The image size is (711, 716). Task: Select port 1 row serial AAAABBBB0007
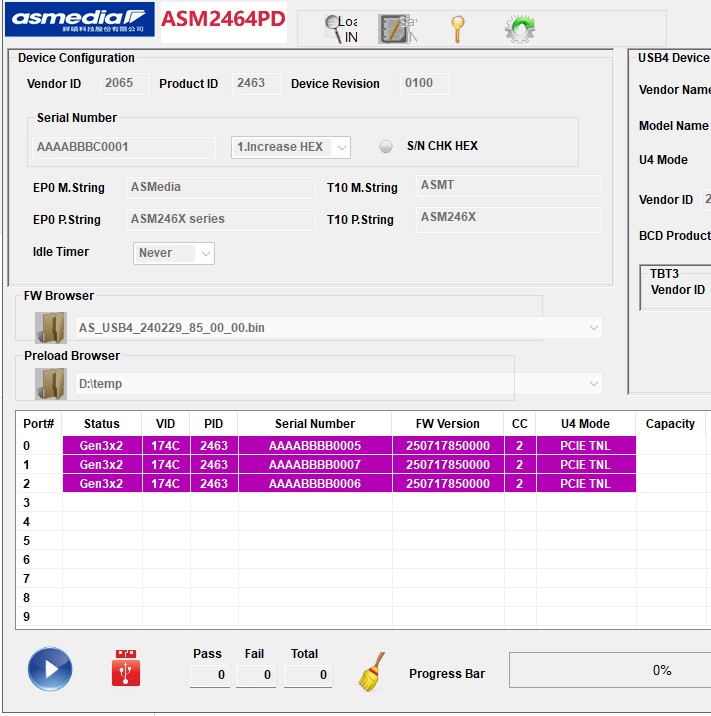315,465
